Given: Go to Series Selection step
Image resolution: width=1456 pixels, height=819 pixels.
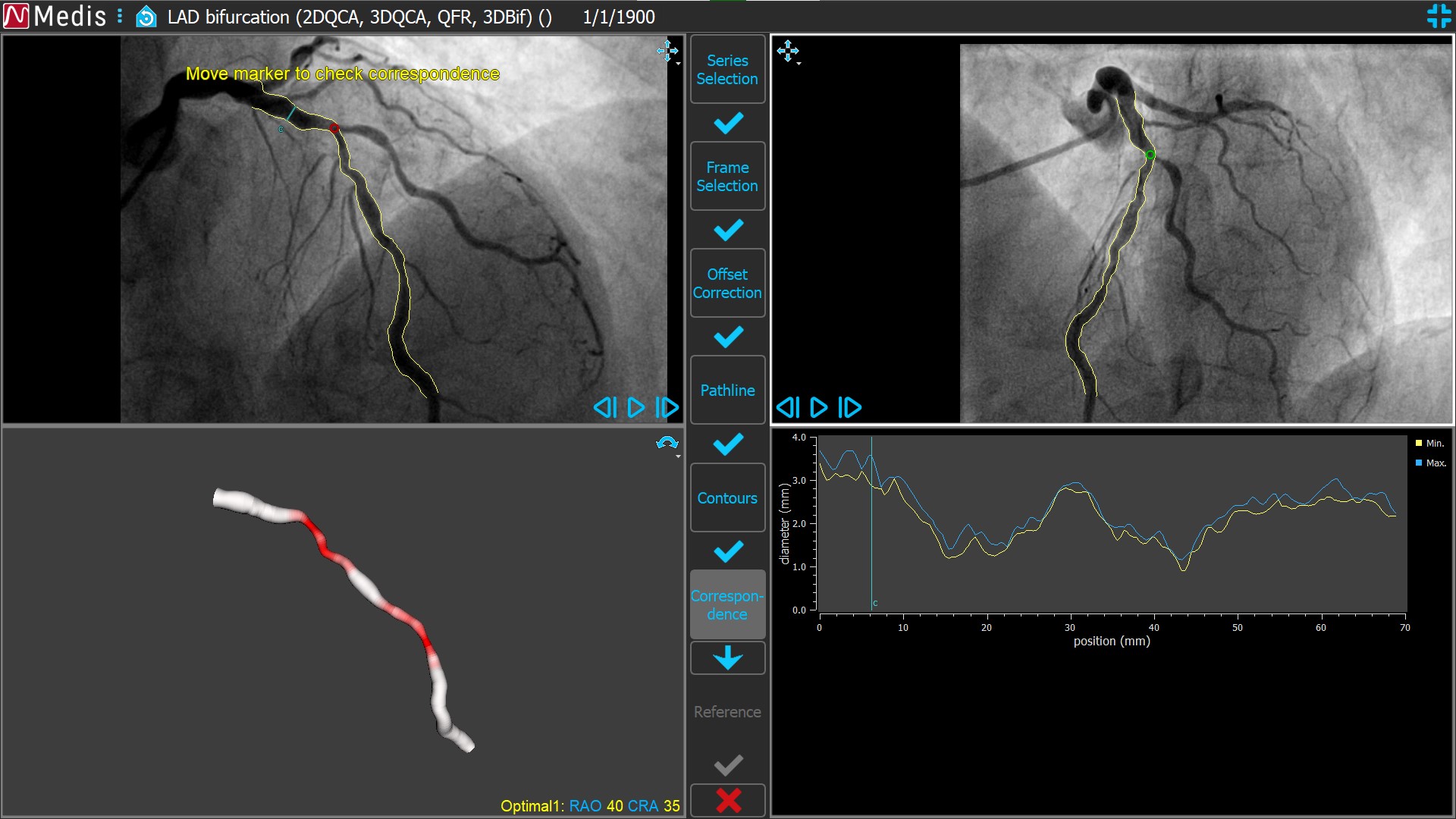Looking at the screenshot, I should click(x=727, y=70).
